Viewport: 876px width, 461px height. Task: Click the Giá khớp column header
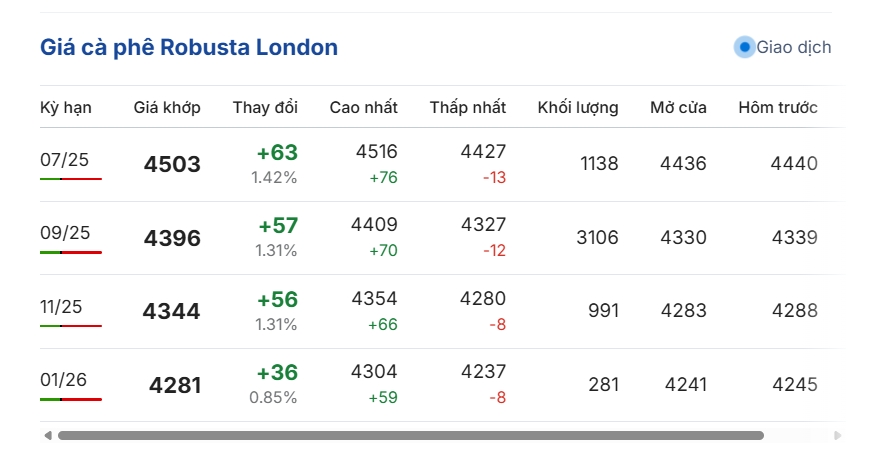pyautogui.click(x=167, y=108)
